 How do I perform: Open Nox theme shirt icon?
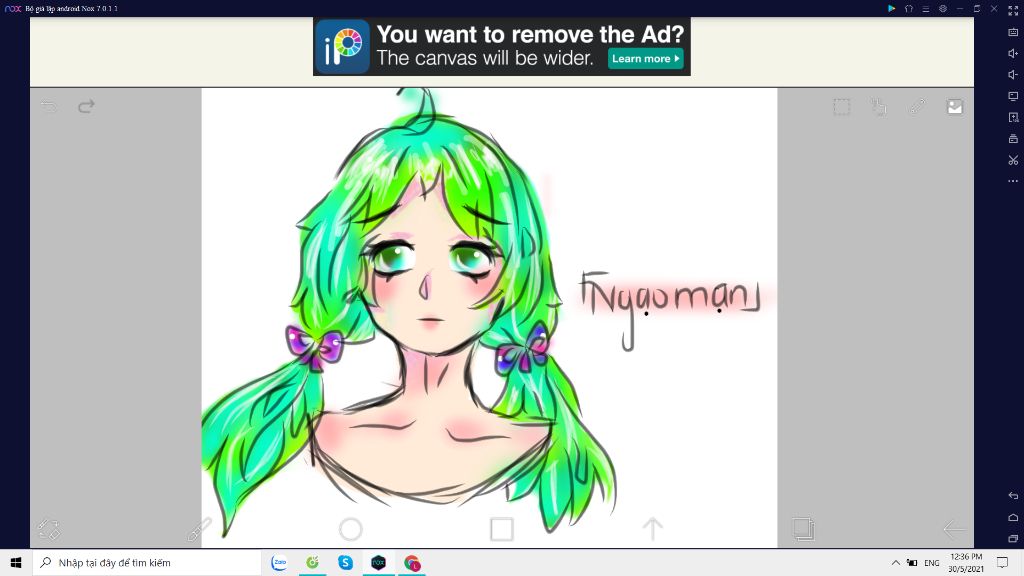[908, 8]
